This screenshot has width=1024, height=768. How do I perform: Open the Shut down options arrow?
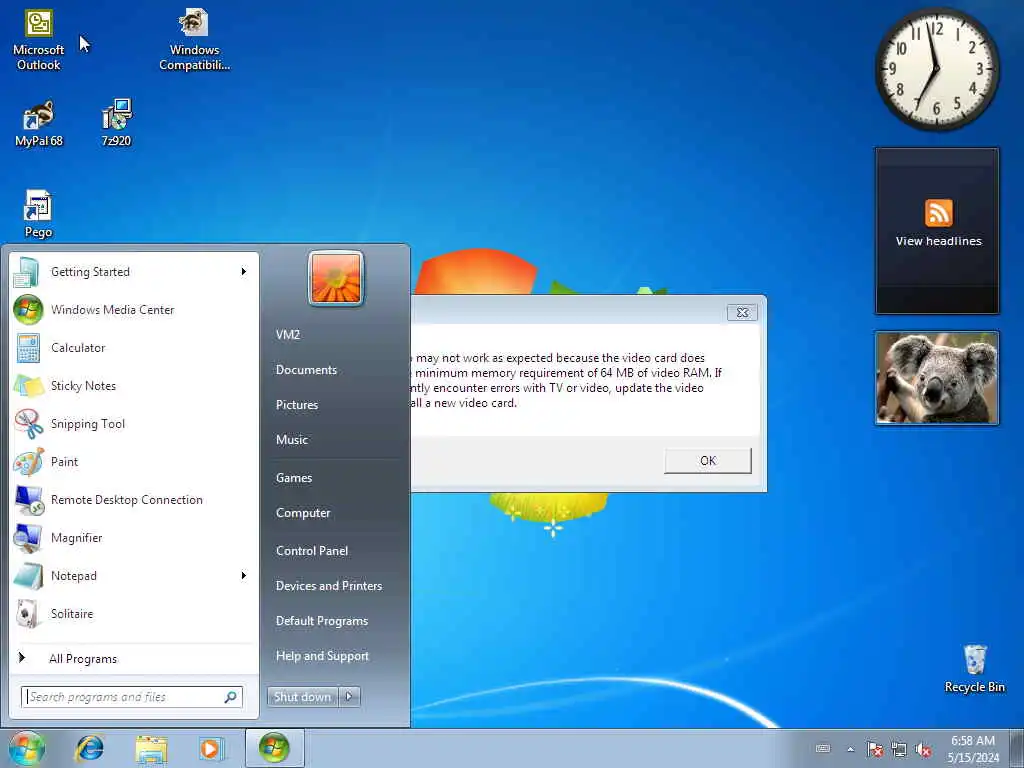349,697
